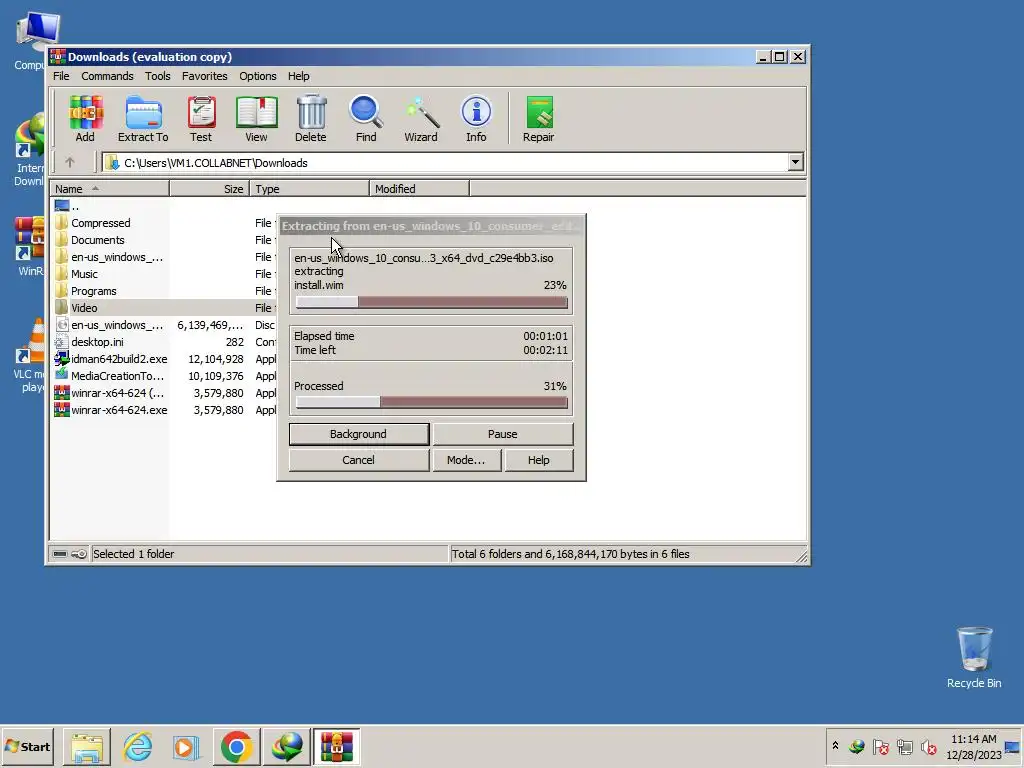The image size is (1024, 768).
Task: Open Windows Media Player from taskbar
Action: 187,746
